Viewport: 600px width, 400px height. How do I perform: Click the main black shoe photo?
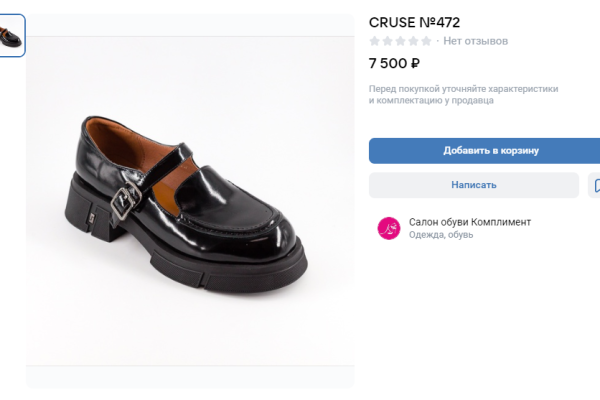click(190, 200)
